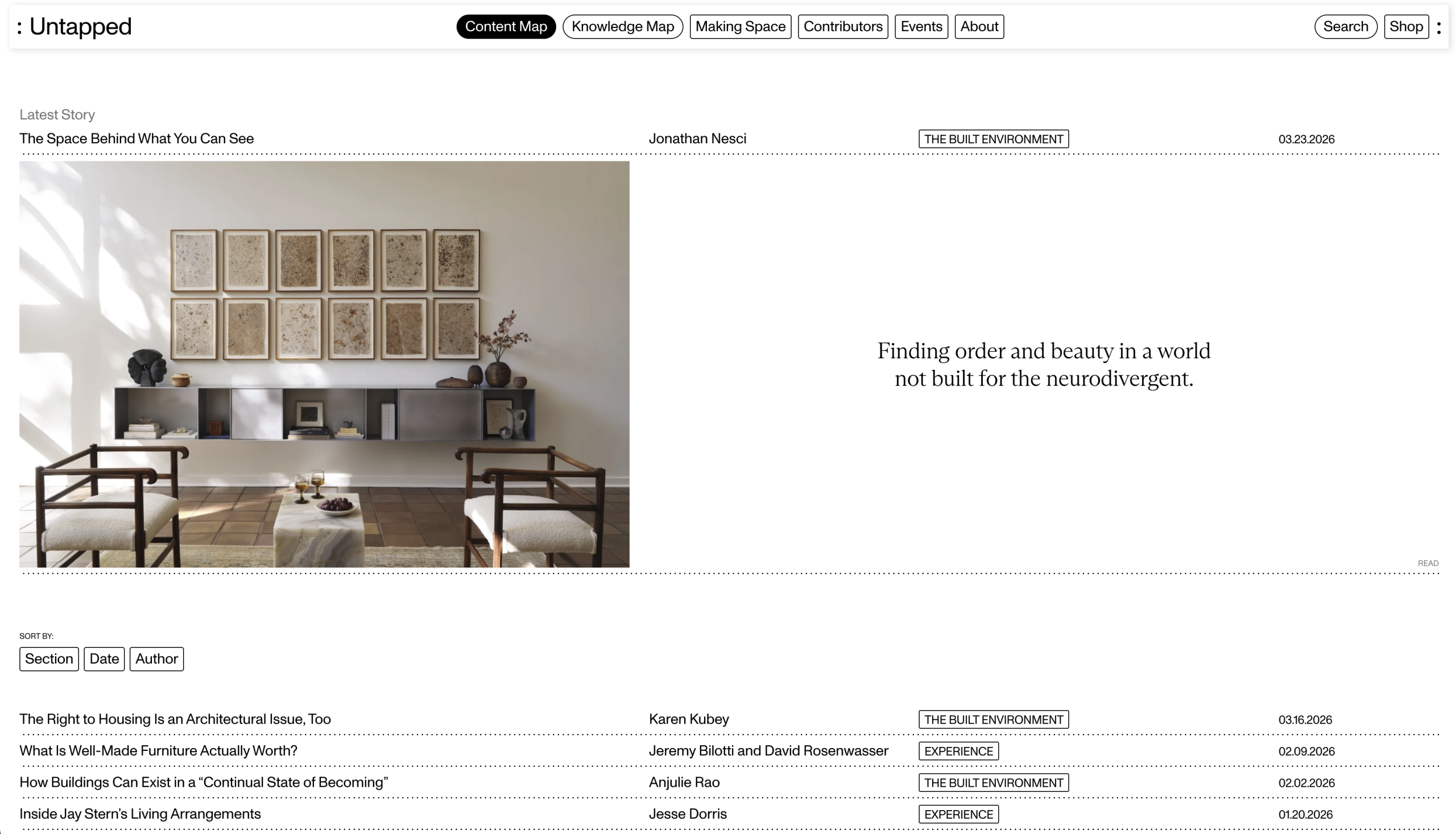Sort stories by Date
The image size is (1456, 834).
(x=104, y=659)
